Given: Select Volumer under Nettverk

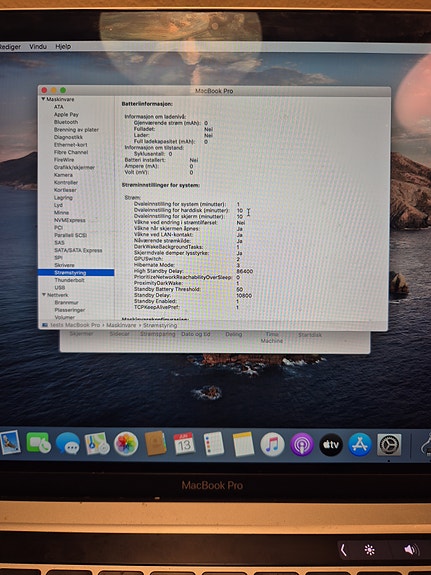Looking at the screenshot, I should [x=65, y=317].
